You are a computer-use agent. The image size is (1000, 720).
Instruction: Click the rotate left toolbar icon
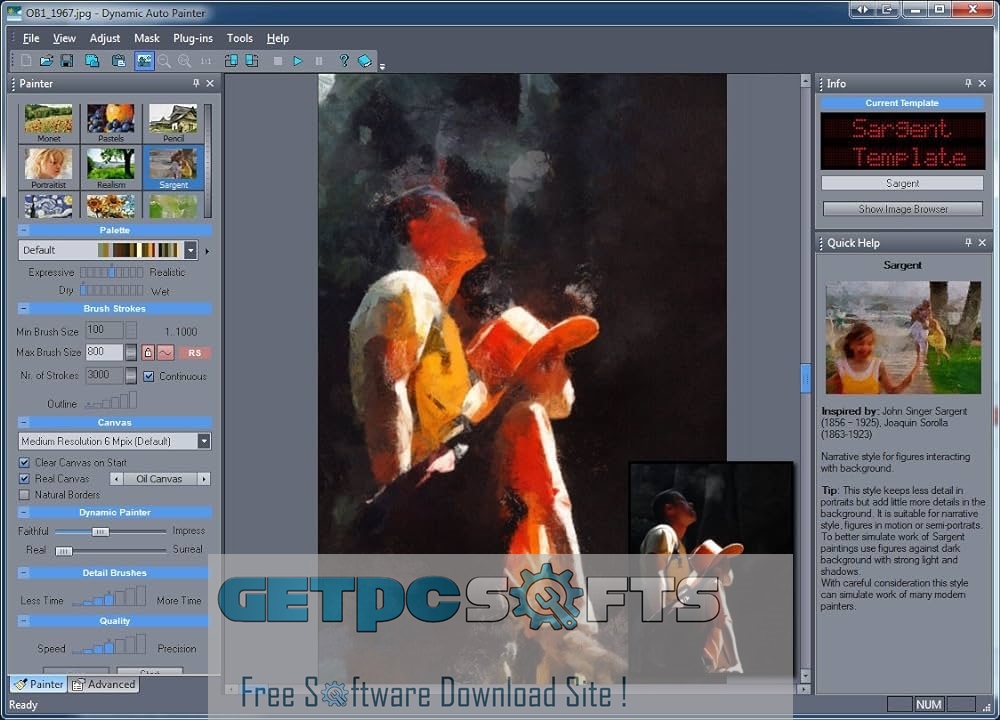231,61
